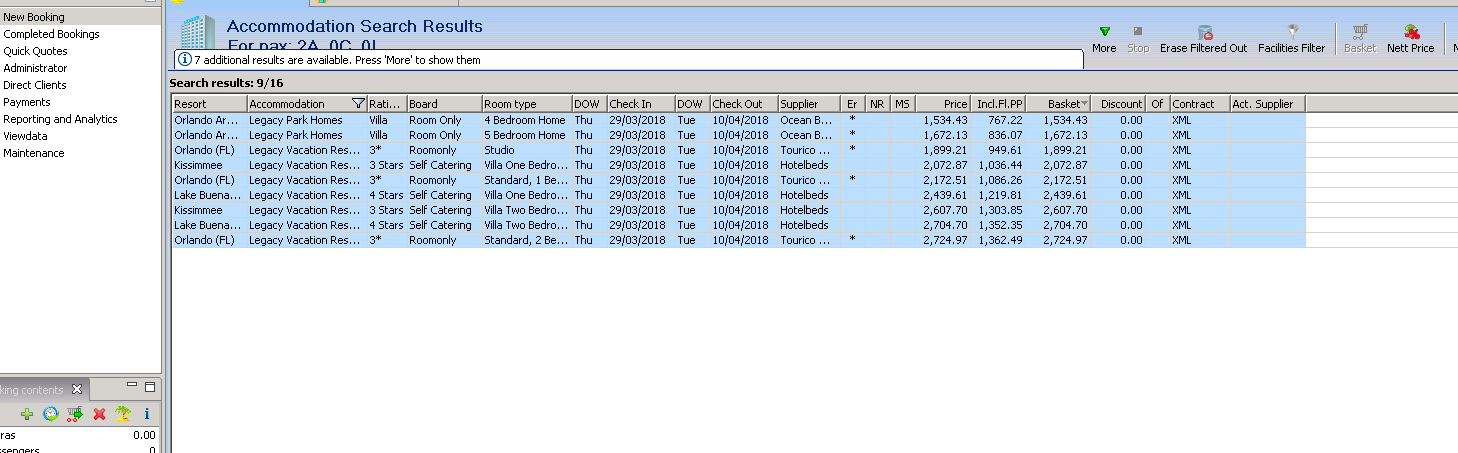Image resolution: width=1458 pixels, height=453 pixels.
Task: Click the Er column header
Action: tap(853, 104)
